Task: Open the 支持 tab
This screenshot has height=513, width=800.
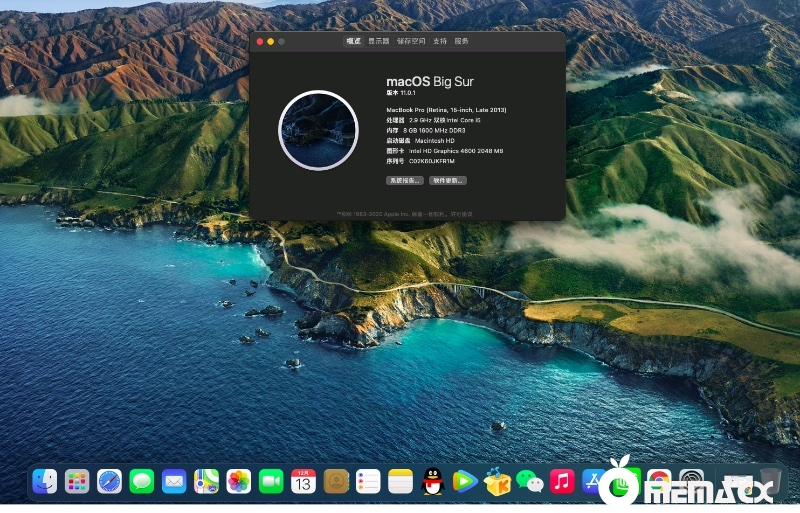Action: click(x=440, y=42)
